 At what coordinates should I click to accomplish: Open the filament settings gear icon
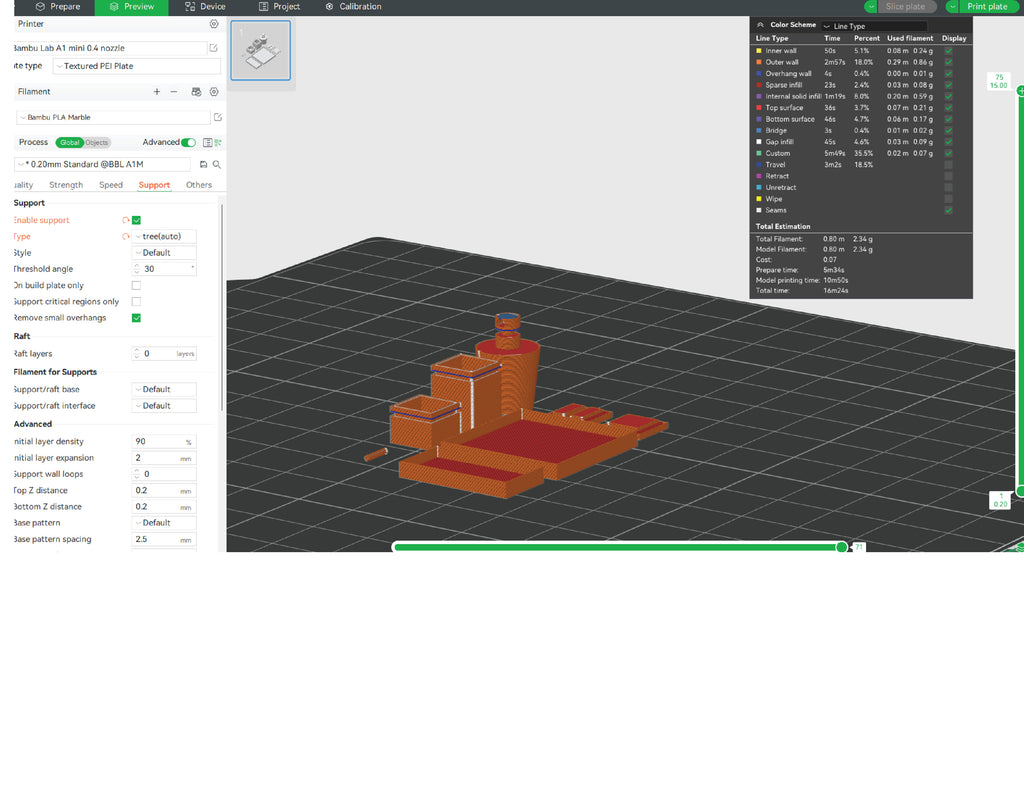(214, 92)
